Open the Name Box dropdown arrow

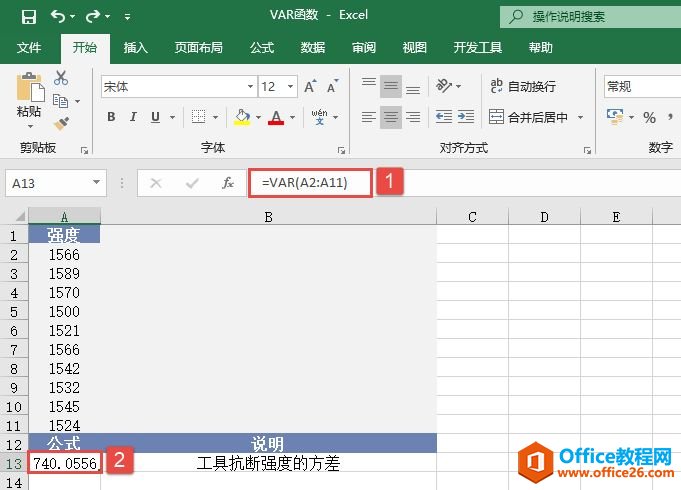click(96, 182)
